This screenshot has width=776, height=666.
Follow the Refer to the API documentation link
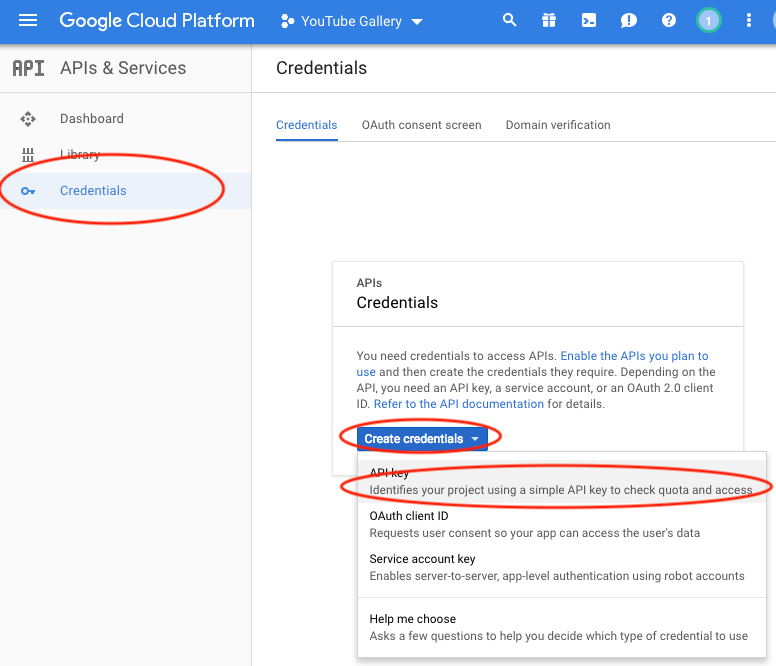[459, 404]
